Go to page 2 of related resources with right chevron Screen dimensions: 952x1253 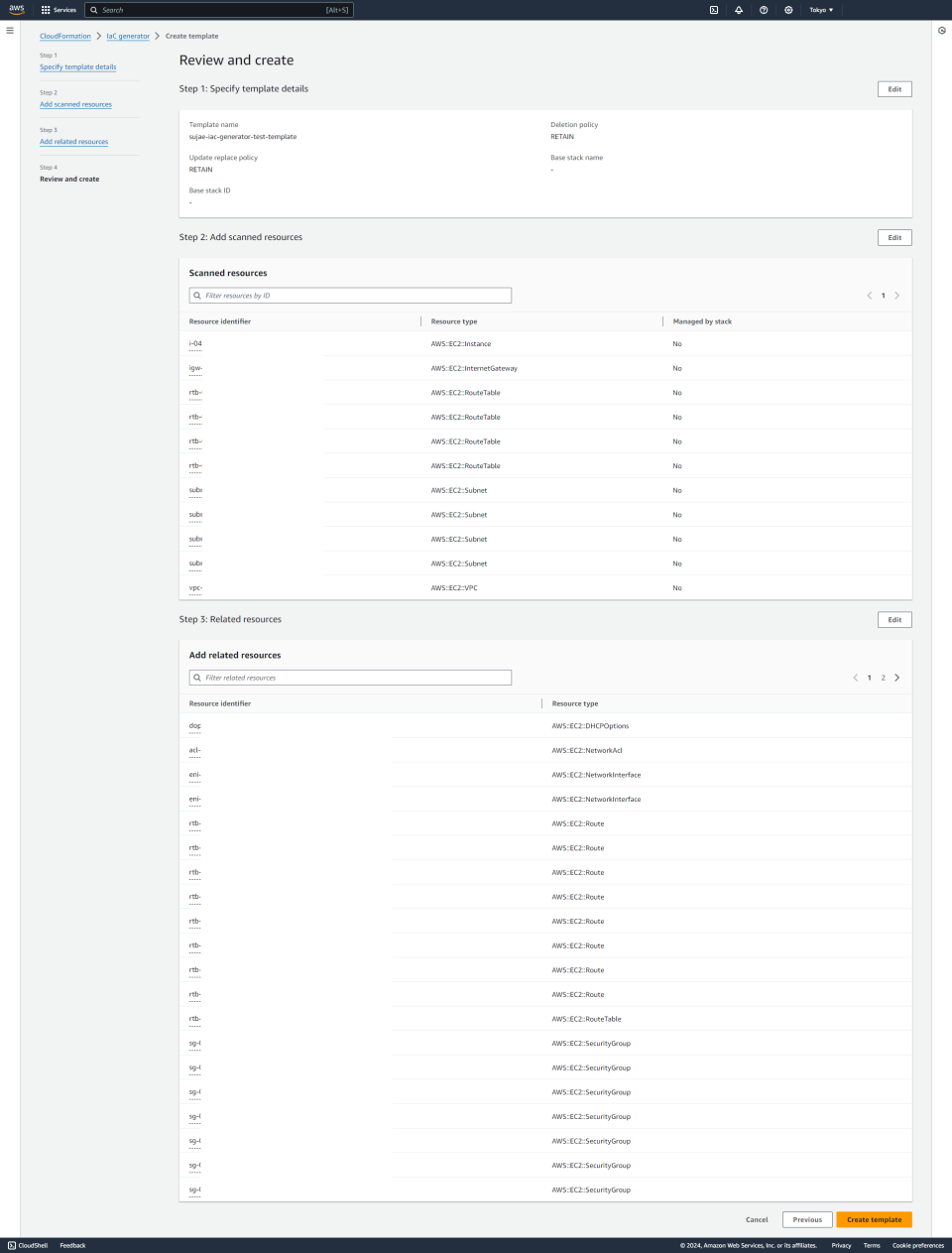point(897,677)
